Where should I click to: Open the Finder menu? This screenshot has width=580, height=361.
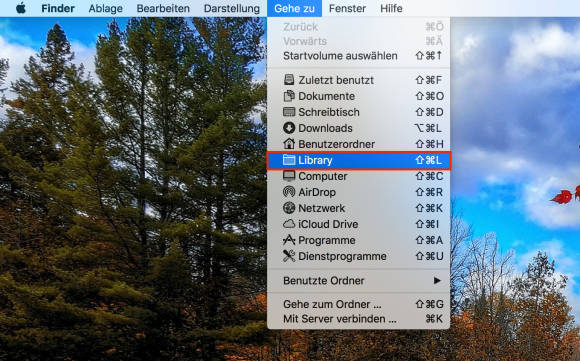tap(58, 8)
